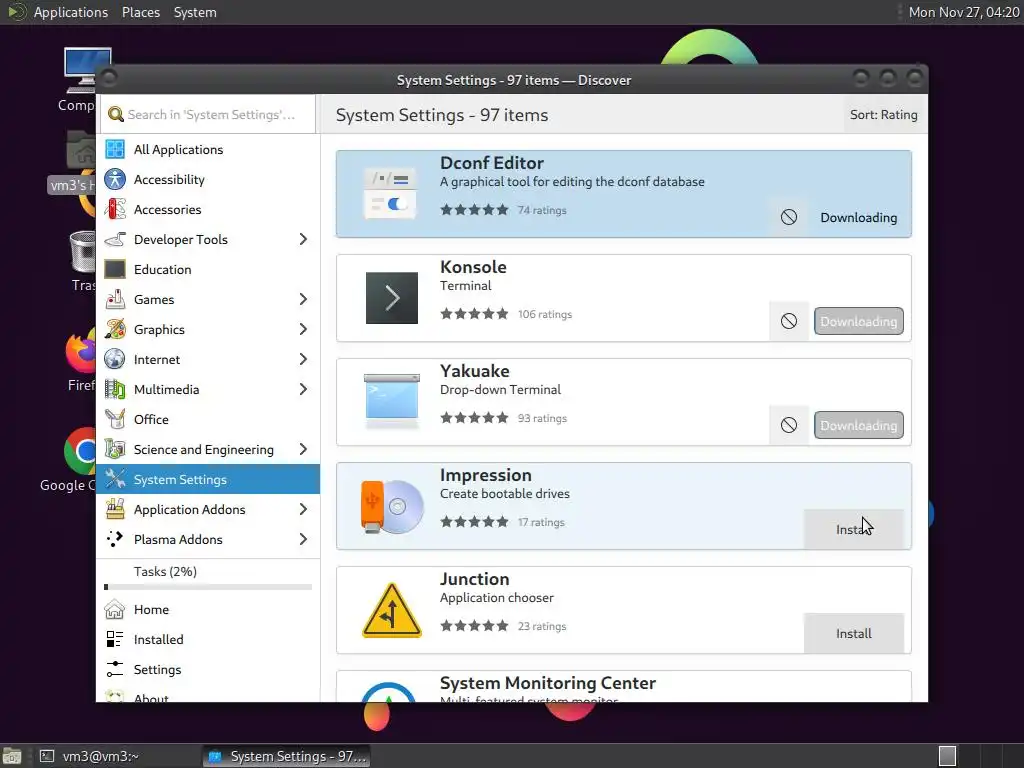The image size is (1024, 768).
Task: Go to the Installed page
Action: (x=208, y=639)
